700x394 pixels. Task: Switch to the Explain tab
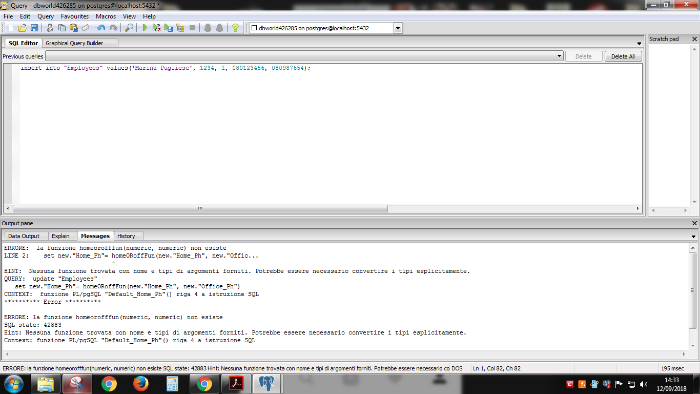[60, 236]
